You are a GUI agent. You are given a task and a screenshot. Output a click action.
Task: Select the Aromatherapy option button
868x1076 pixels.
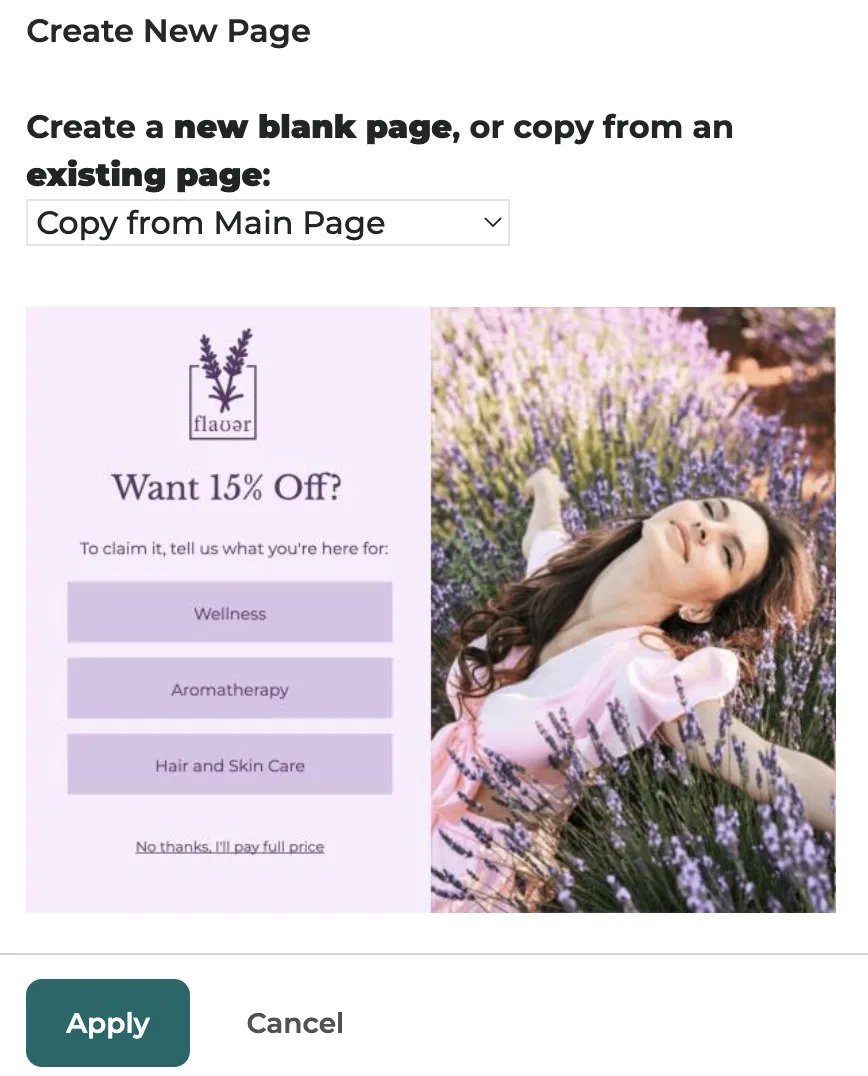click(230, 688)
